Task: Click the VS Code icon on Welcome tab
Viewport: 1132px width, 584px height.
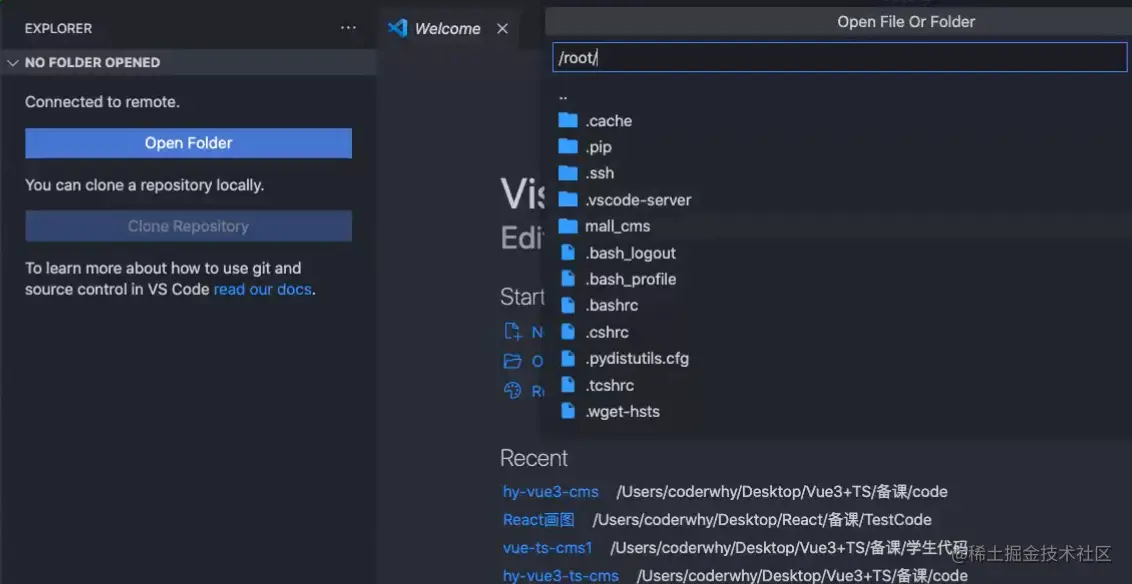Action: point(398,28)
